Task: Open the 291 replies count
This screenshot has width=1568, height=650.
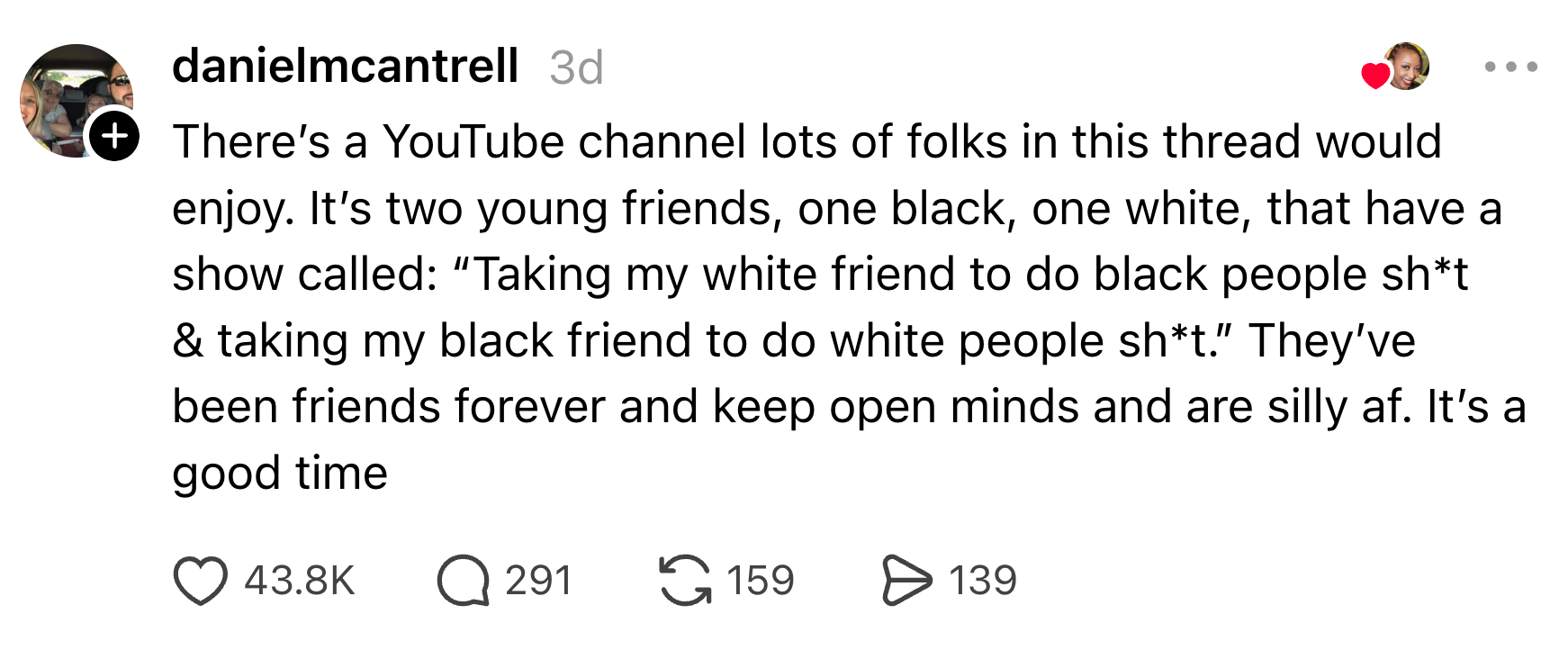Action: (538, 581)
